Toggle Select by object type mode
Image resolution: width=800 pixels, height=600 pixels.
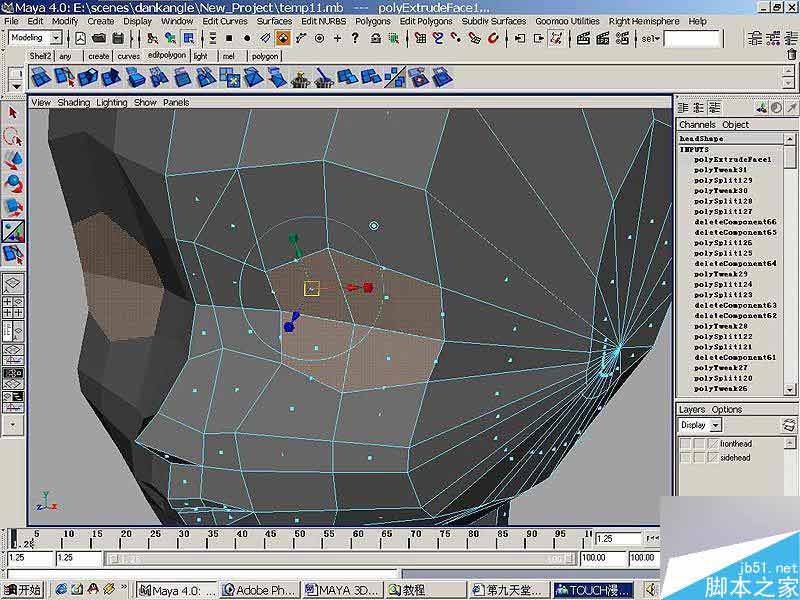(x=170, y=38)
